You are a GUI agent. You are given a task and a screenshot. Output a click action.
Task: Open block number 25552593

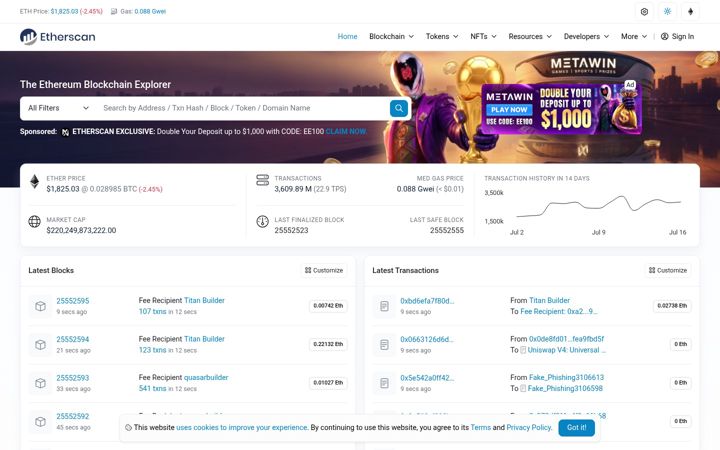[73, 378]
